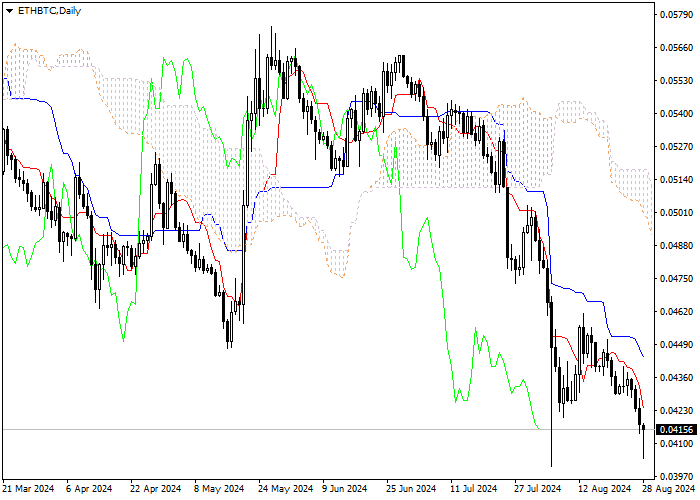The width and height of the screenshot is (700, 500).
Task: Click the 8 May 2024 date label
Action: pyautogui.click(x=219, y=489)
